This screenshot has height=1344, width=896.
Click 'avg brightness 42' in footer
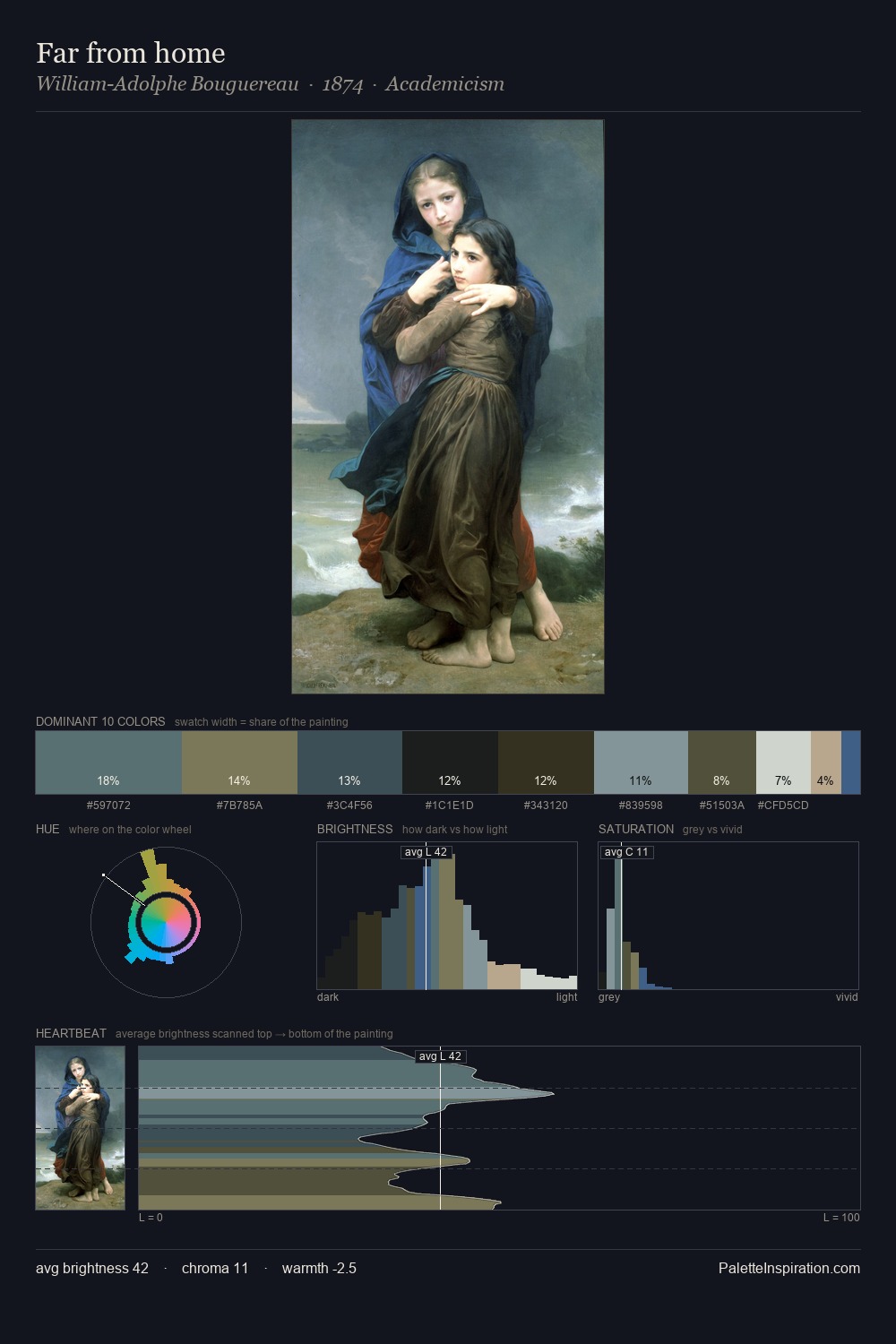[92, 1268]
